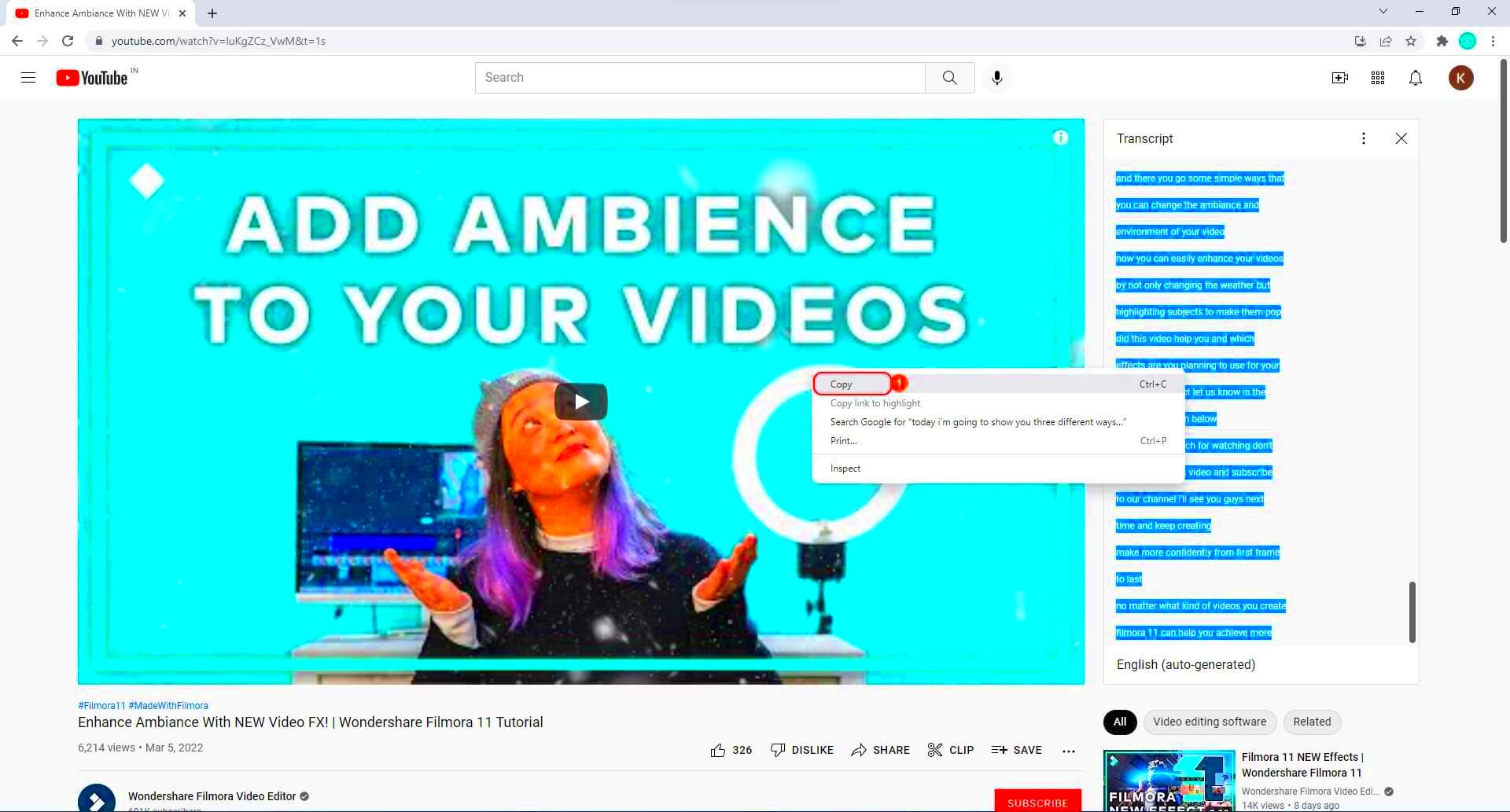Start voice search with the microphone icon
1510x812 pixels.
[x=997, y=78]
